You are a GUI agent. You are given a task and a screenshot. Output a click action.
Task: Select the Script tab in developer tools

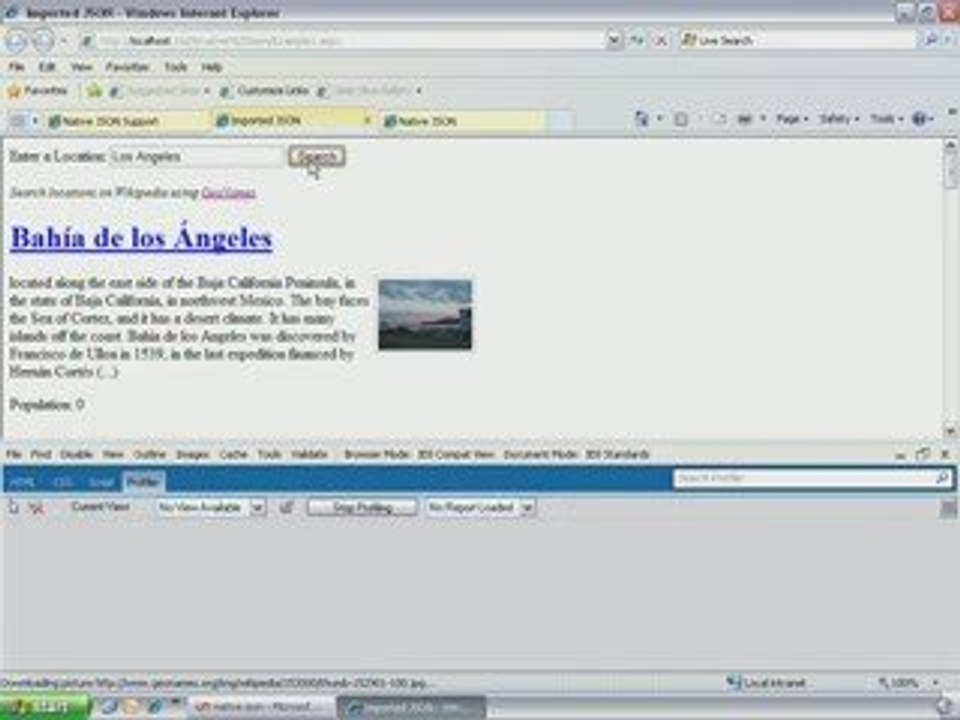coord(102,482)
